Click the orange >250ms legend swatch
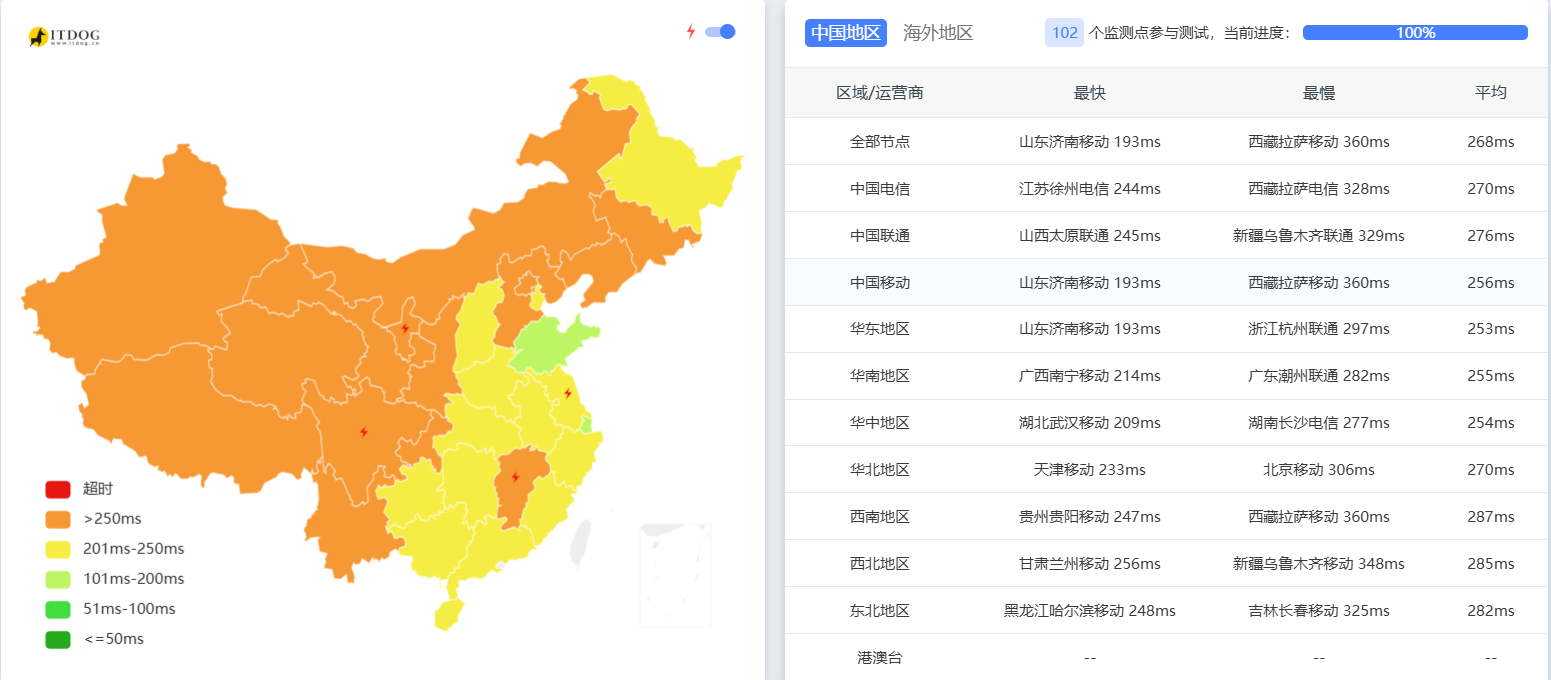This screenshot has width=1551, height=680. tap(58, 519)
